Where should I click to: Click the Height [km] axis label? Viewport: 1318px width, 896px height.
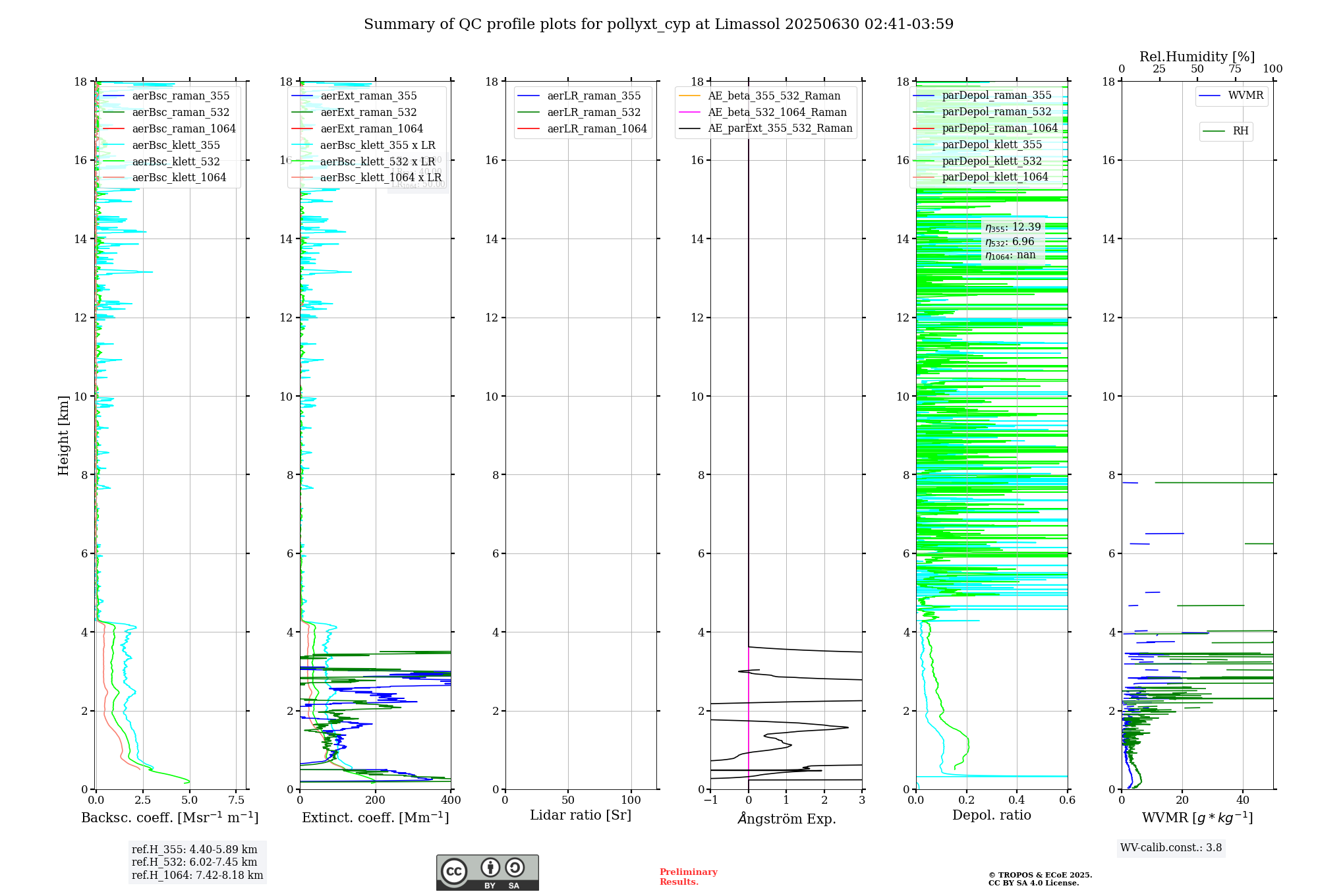click(63, 435)
